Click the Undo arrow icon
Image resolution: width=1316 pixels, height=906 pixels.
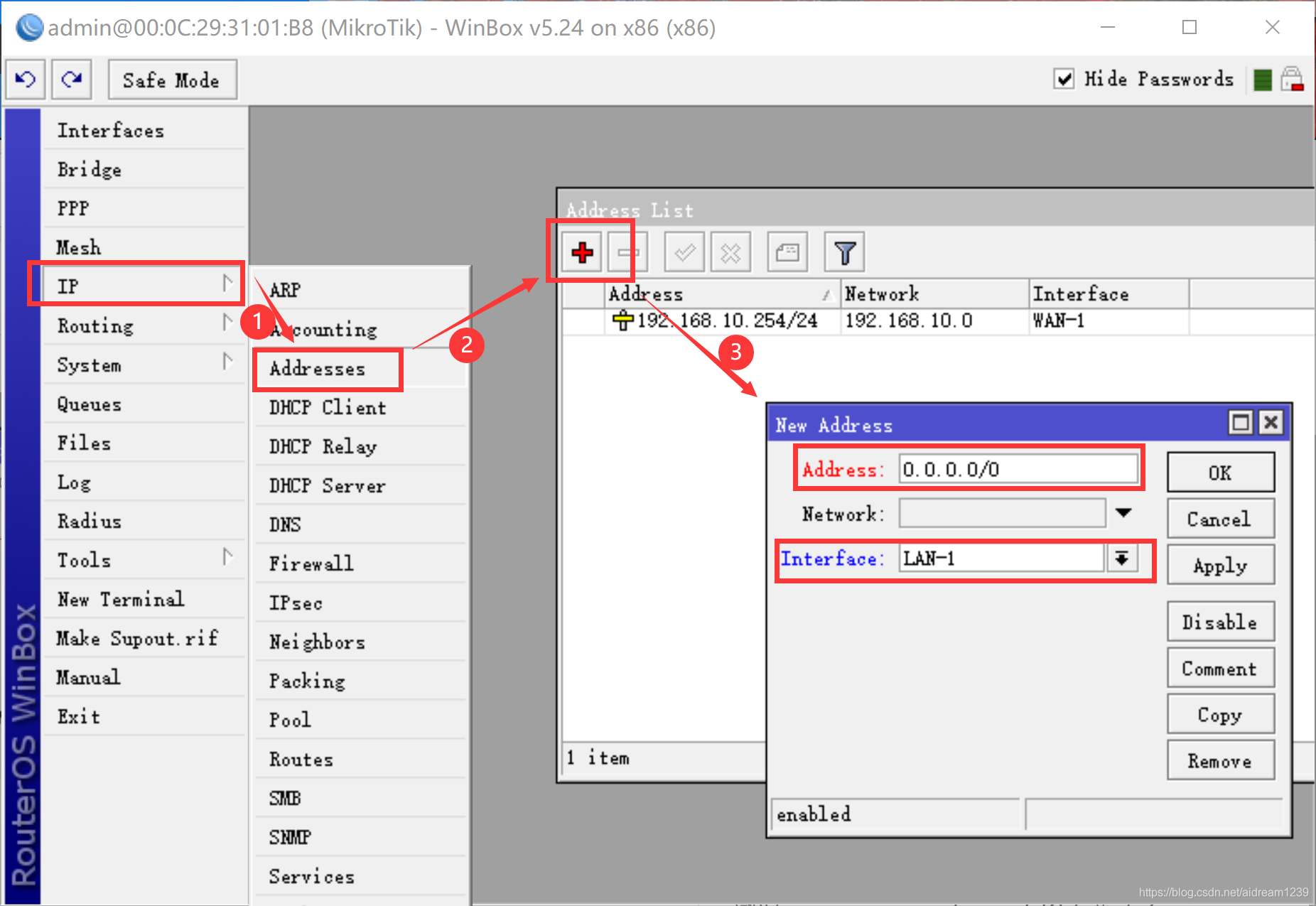point(26,80)
